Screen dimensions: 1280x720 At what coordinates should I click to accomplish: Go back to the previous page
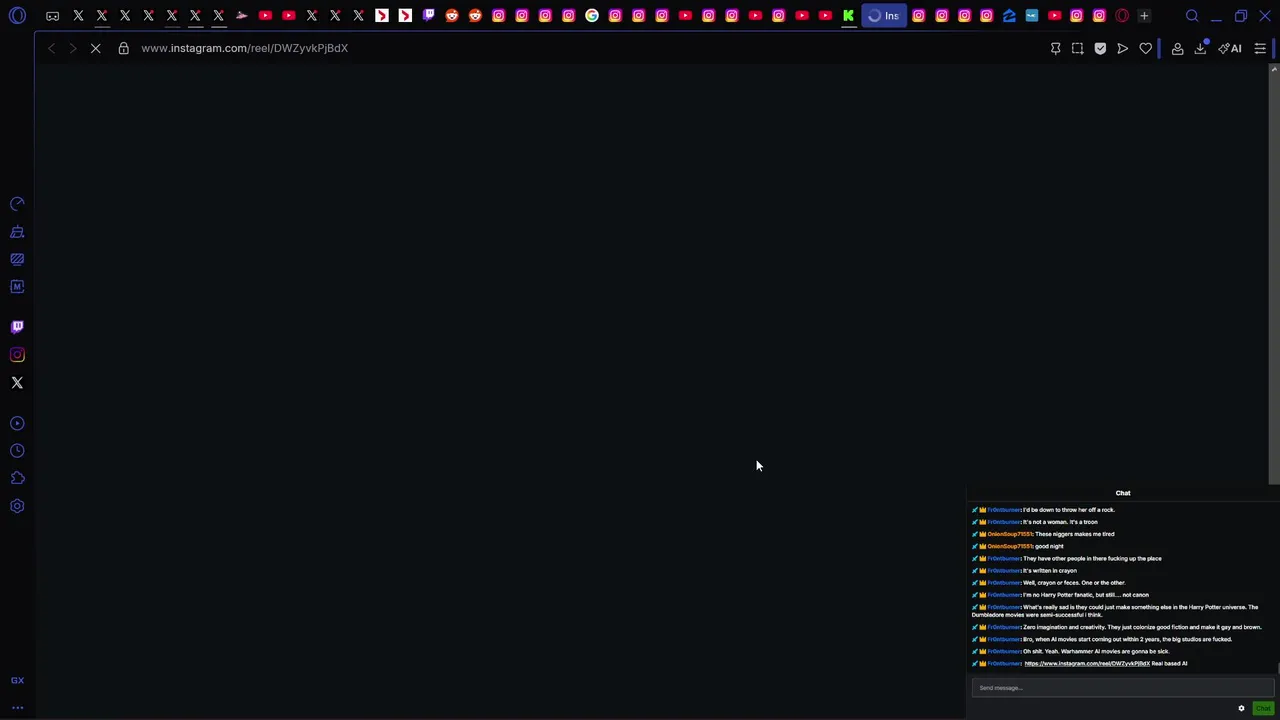click(x=51, y=48)
